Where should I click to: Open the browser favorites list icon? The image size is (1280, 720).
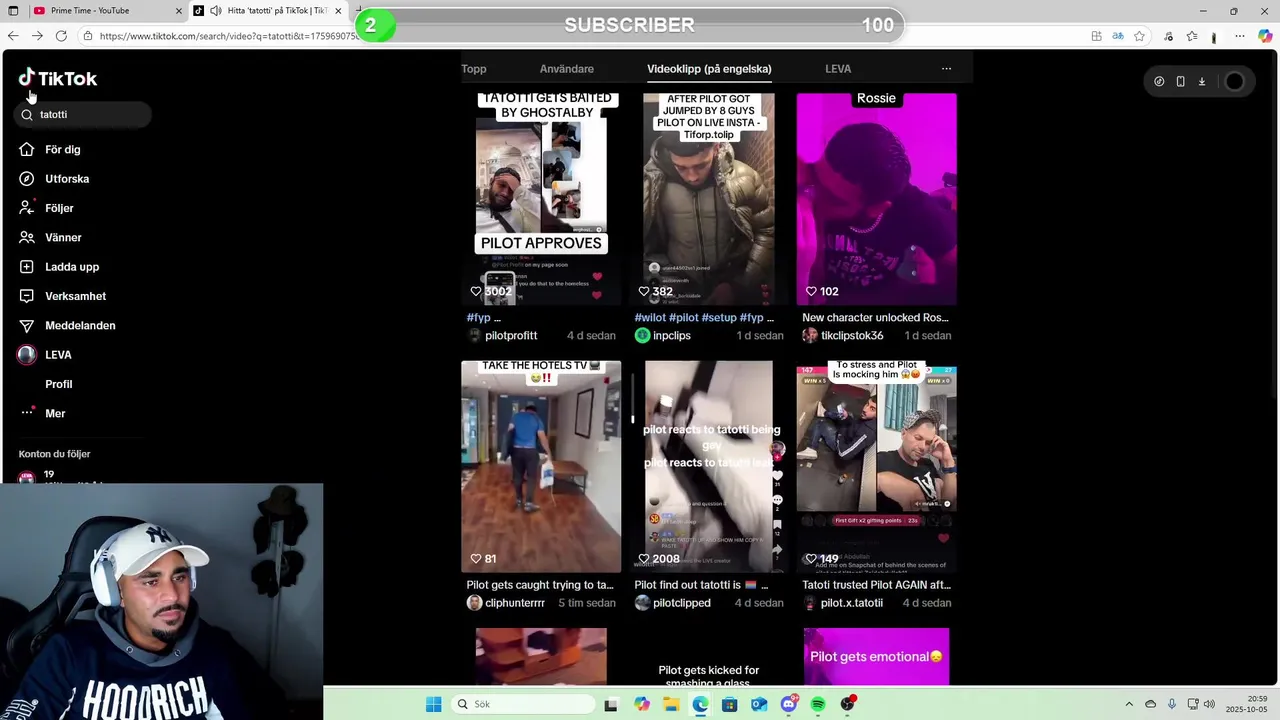click(1192, 36)
